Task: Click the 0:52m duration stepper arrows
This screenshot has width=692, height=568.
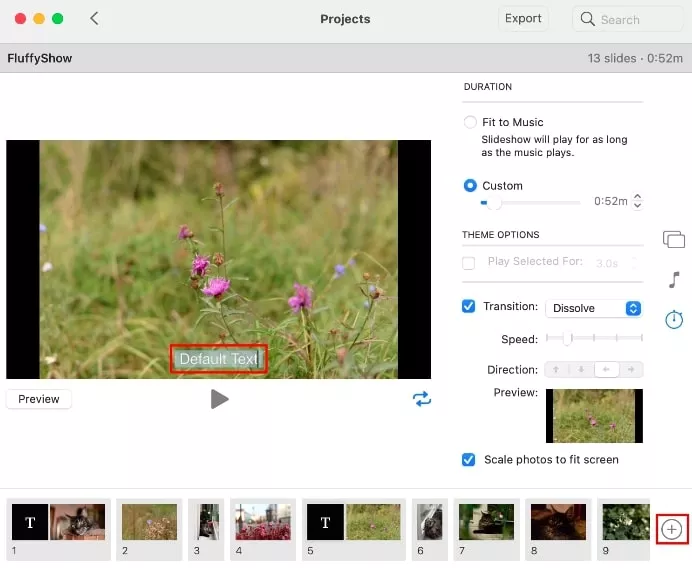Action: pos(637,201)
